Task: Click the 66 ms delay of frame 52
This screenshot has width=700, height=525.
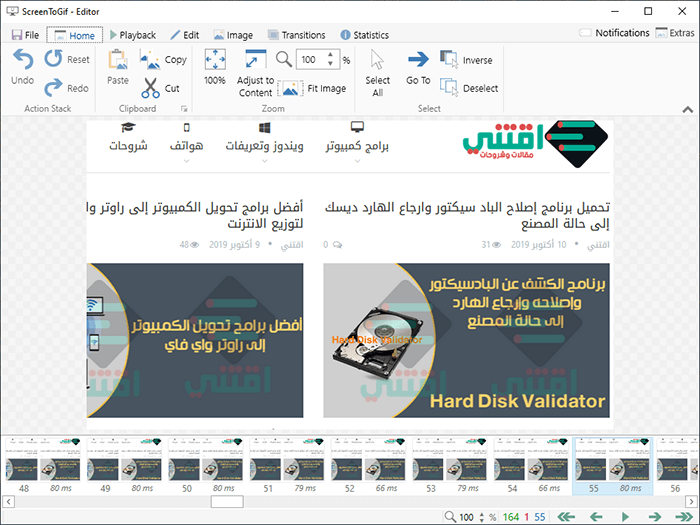Action: pos(386,488)
